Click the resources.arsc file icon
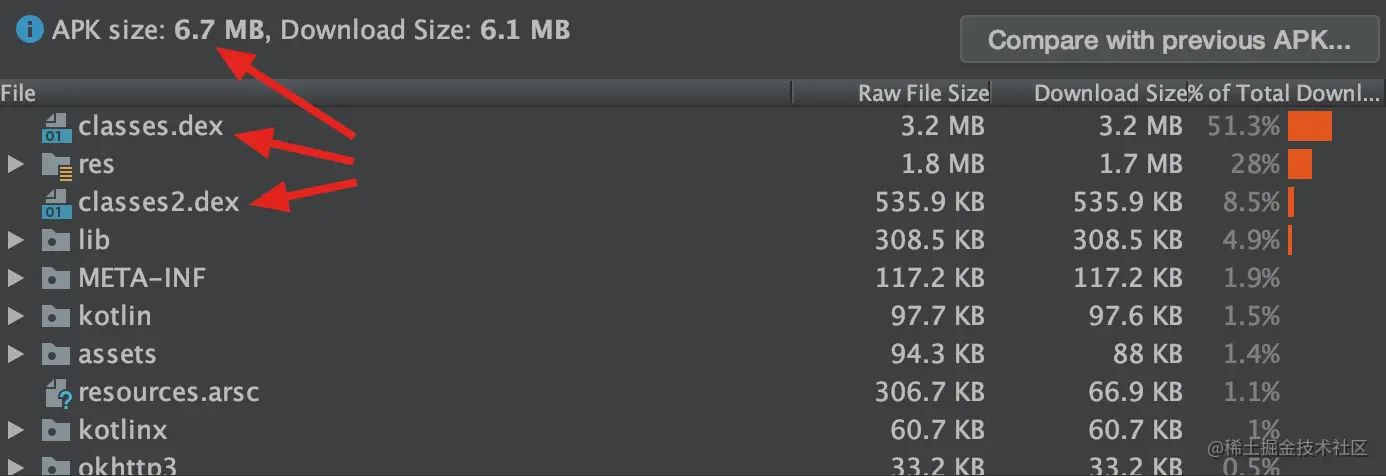Viewport: 1386px width, 476px height. [x=56, y=393]
